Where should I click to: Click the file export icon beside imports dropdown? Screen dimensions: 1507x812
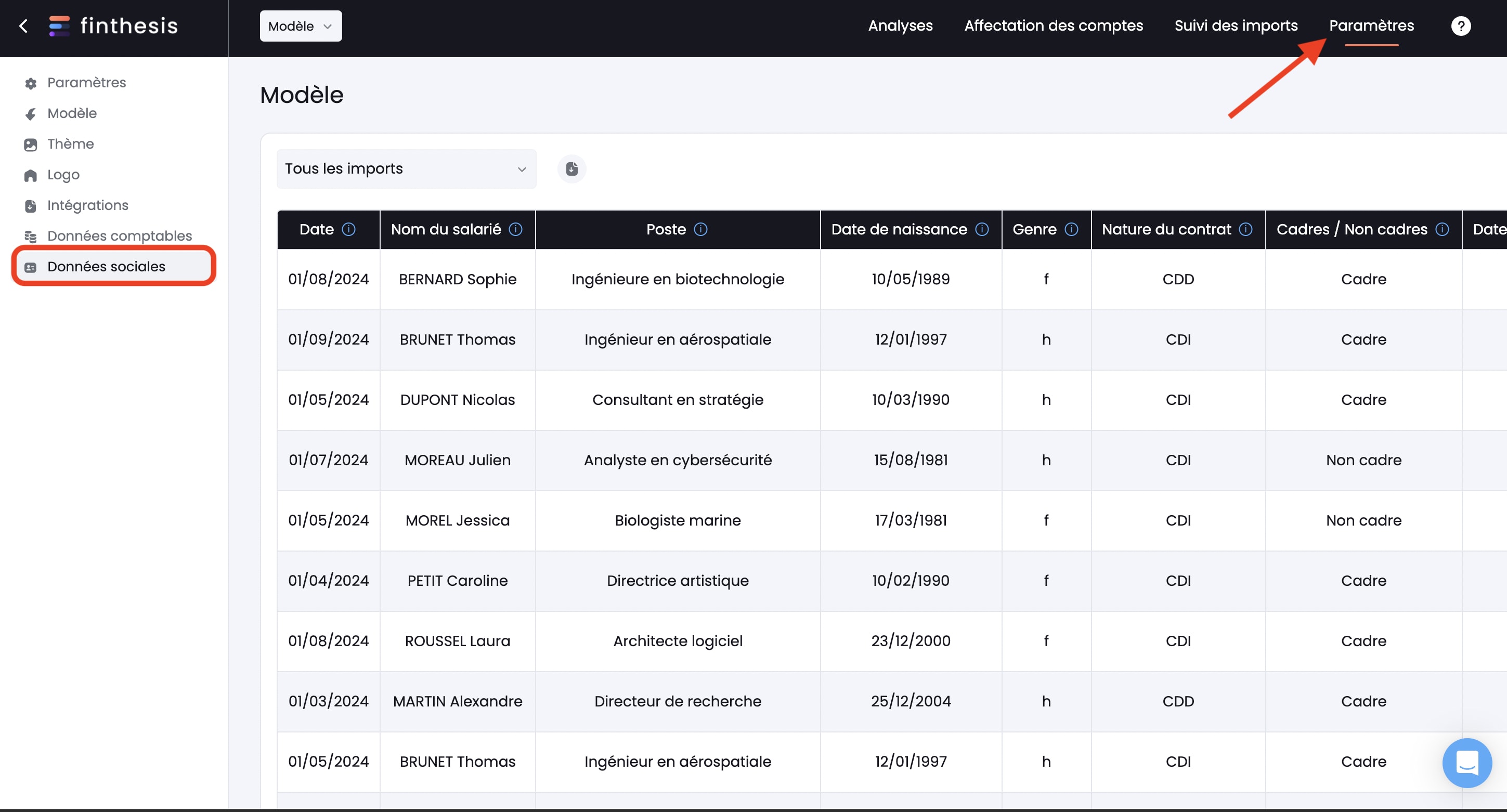[x=571, y=169]
